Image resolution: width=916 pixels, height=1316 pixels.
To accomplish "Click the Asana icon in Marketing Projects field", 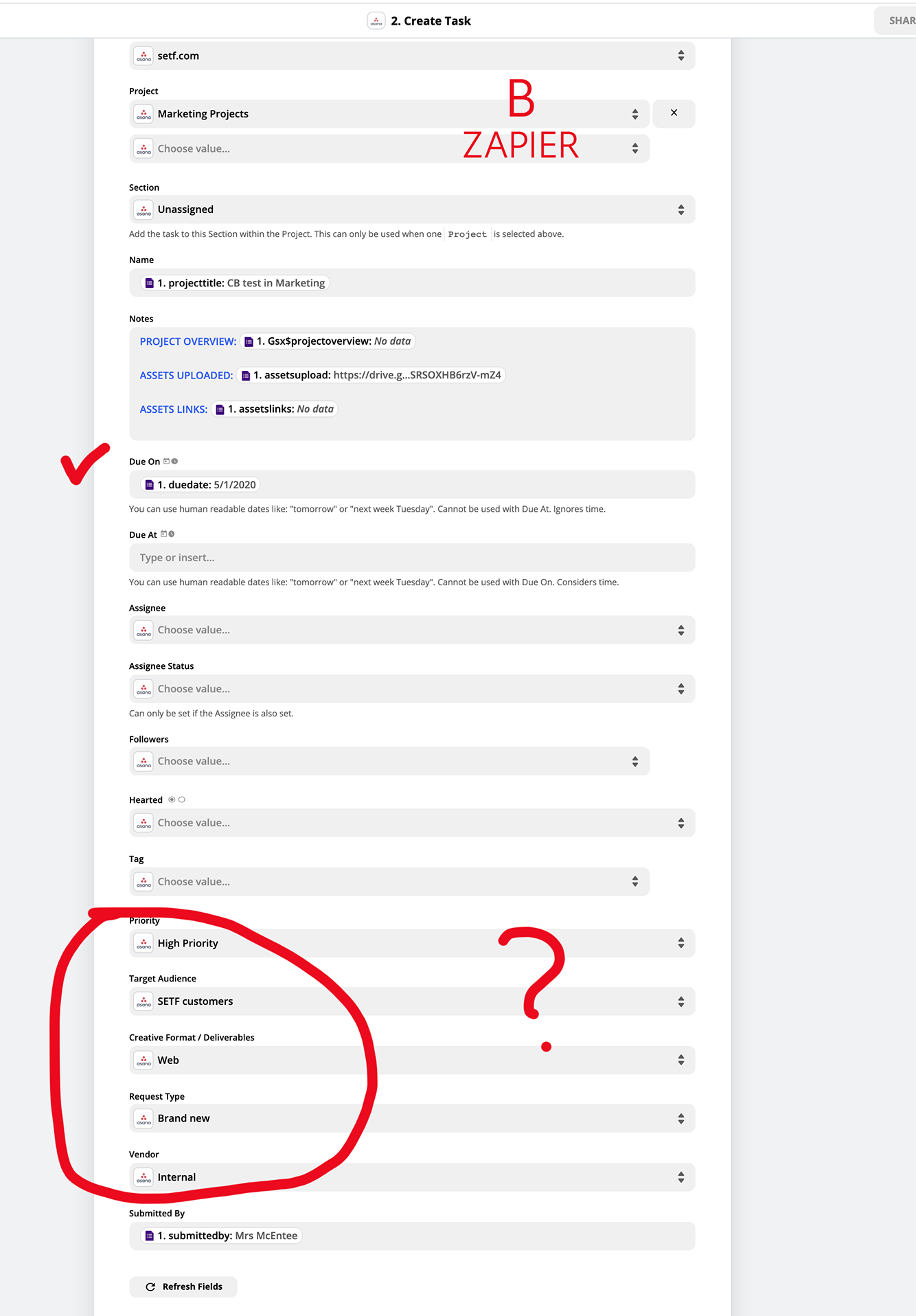I will tap(144, 114).
